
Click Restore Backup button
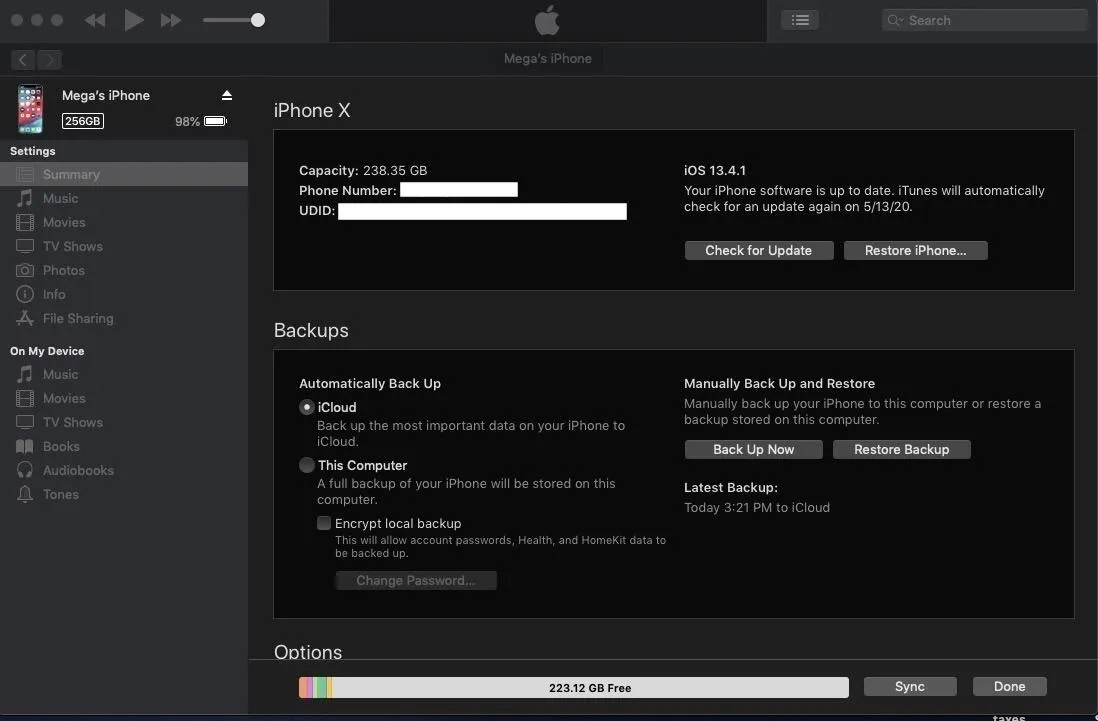coord(901,449)
